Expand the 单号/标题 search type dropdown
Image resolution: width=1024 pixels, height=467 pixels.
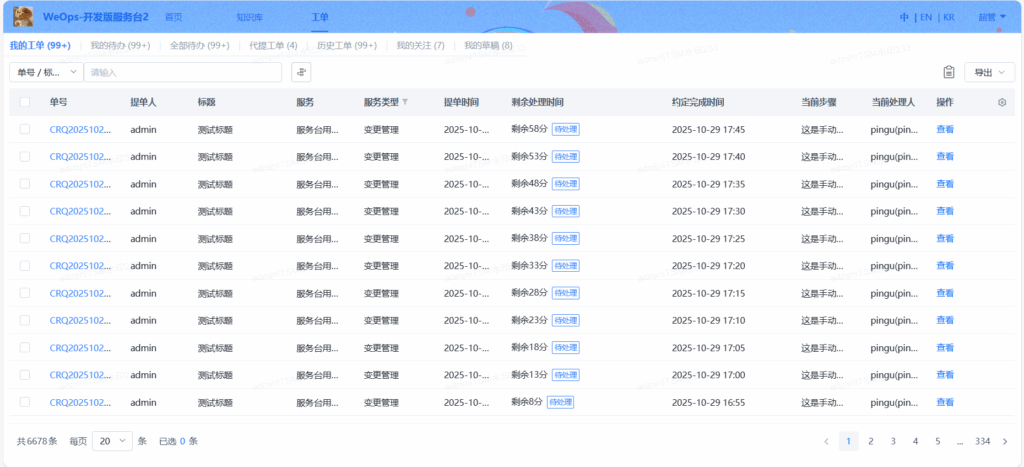[x=46, y=72]
